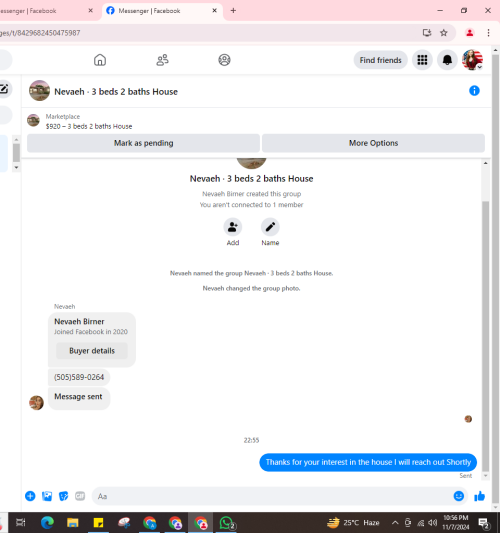Open Chrome's three-dot menu

point(488,33)
